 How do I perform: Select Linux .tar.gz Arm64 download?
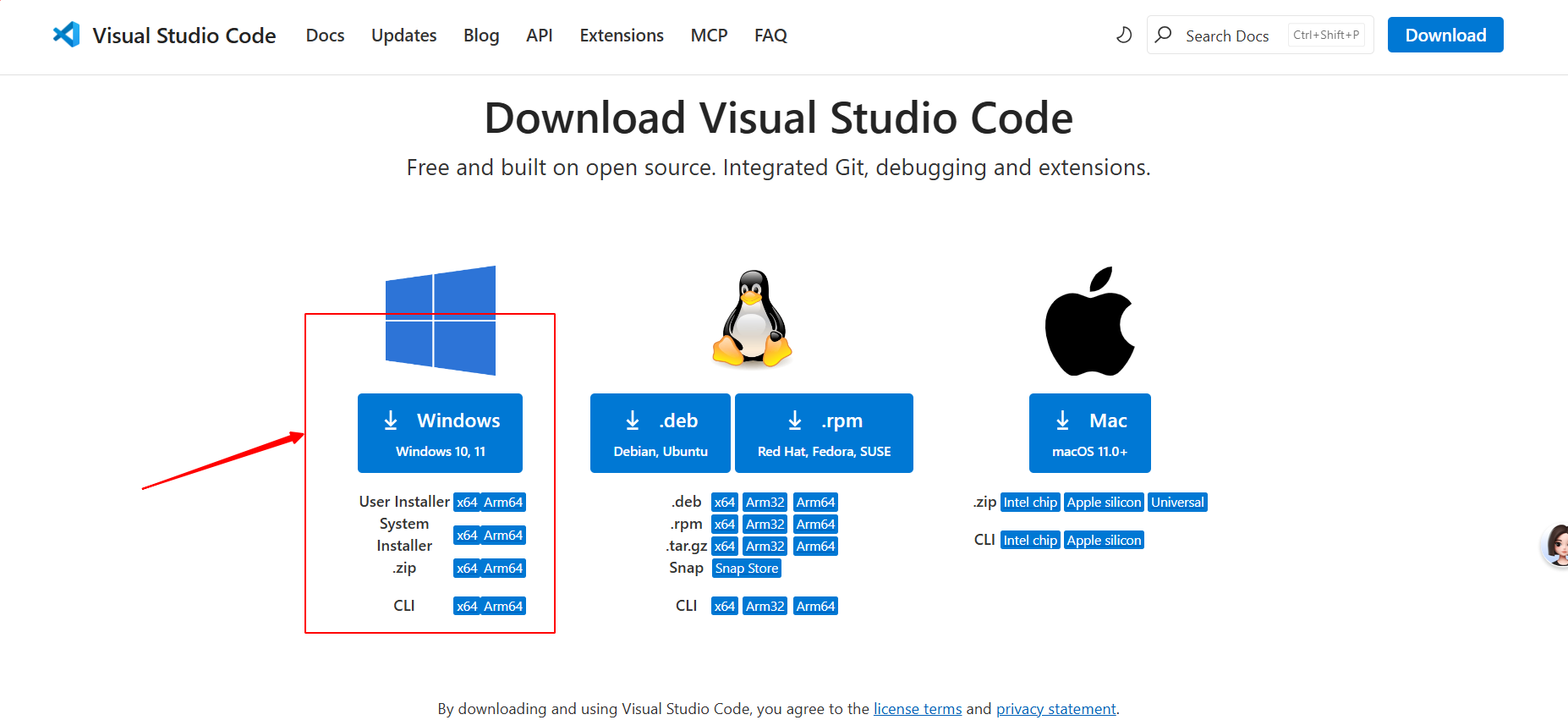(816, 547)
